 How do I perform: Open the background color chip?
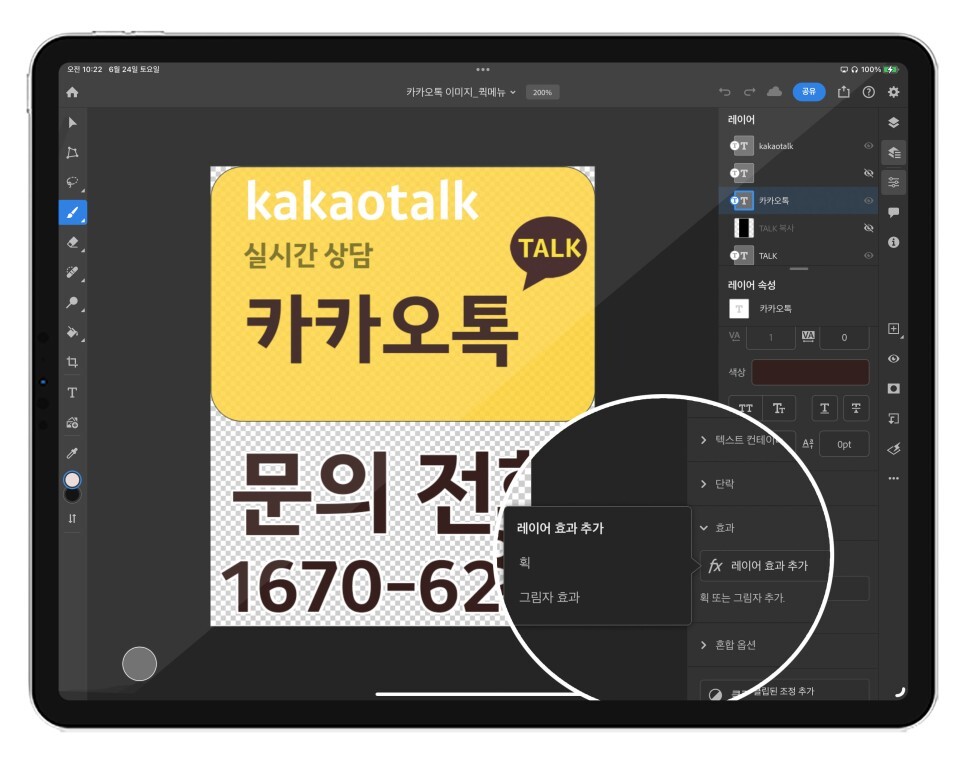pos(73,495)
